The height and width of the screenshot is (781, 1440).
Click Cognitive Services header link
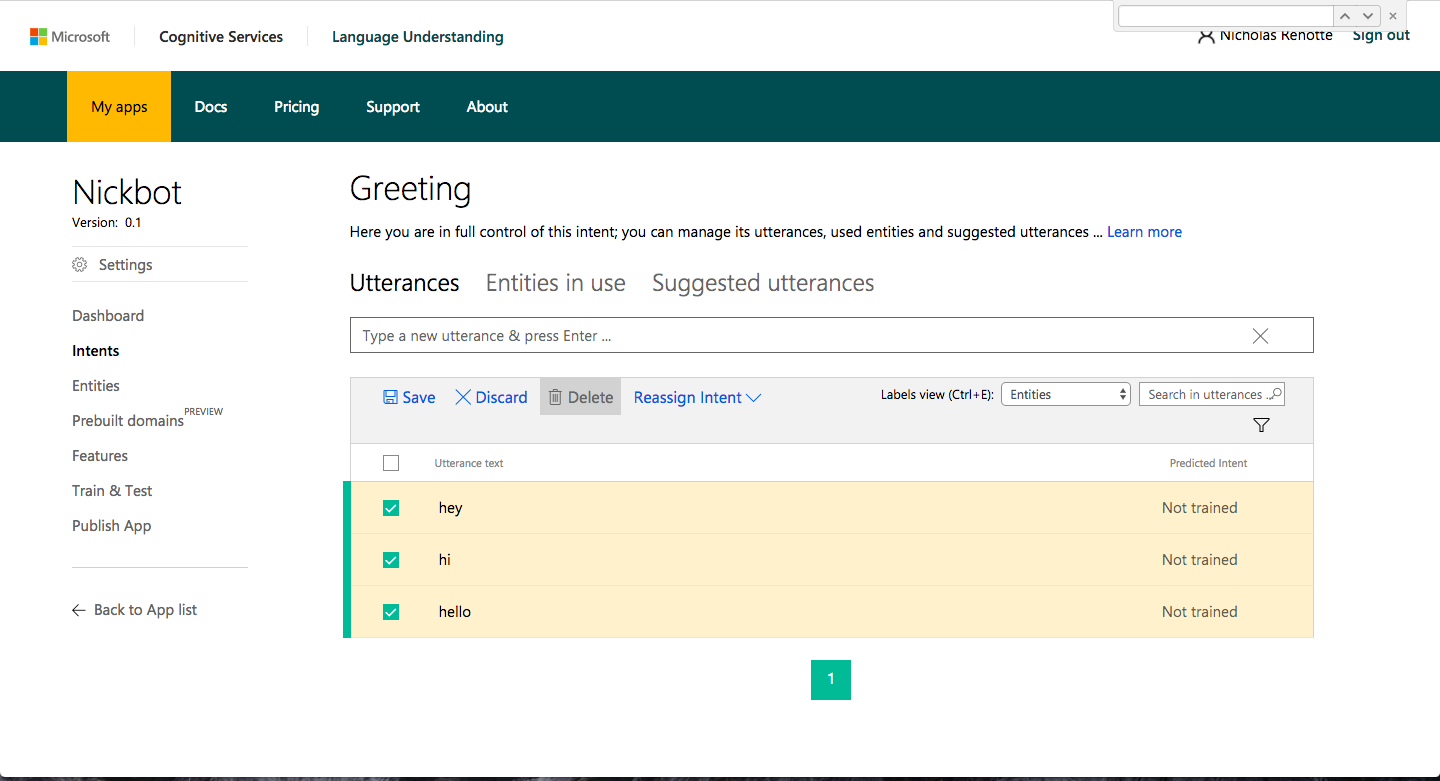(x=221, y=37)
